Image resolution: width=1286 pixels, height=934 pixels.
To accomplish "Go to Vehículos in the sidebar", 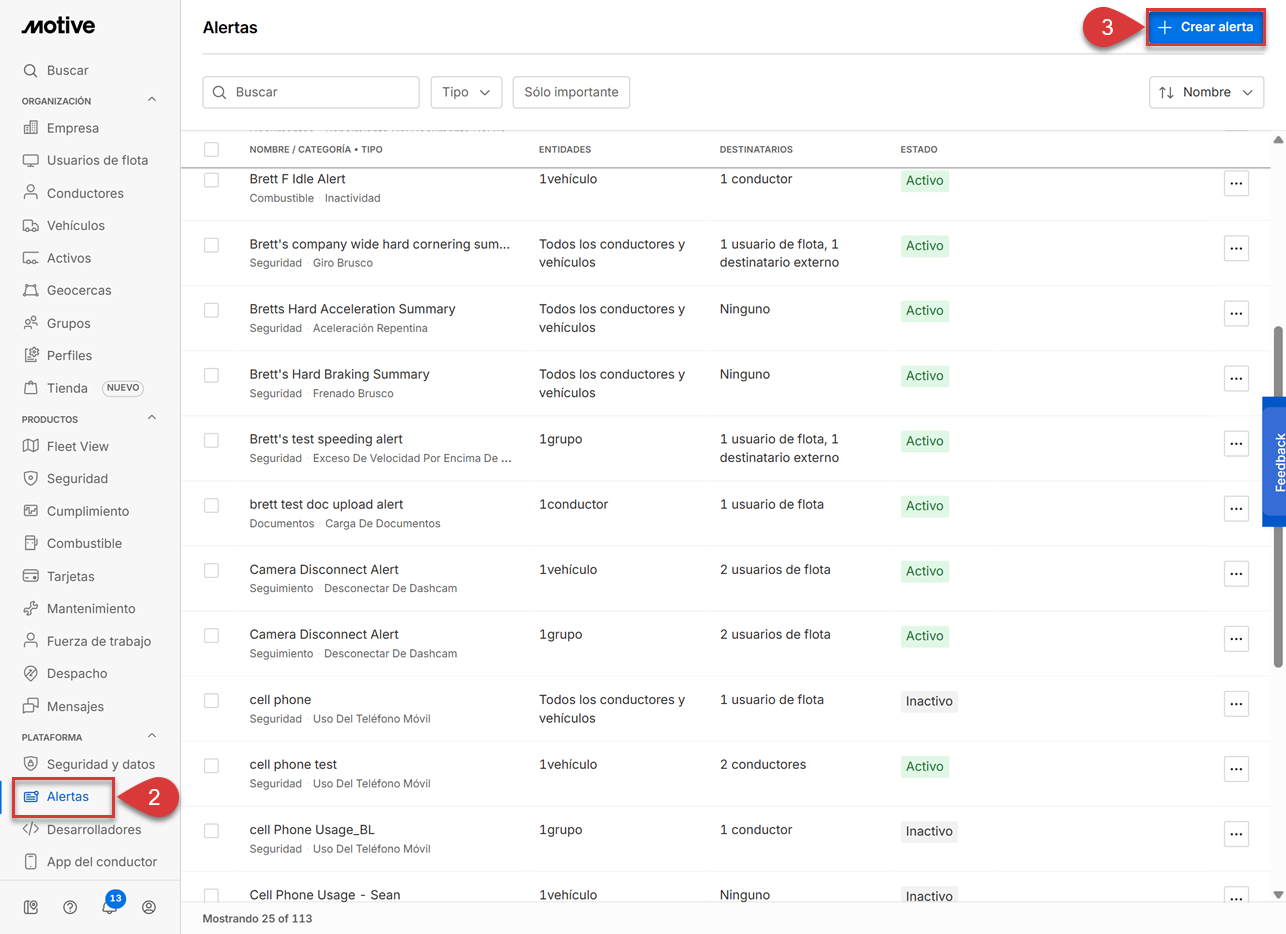I will click(75, 225).
